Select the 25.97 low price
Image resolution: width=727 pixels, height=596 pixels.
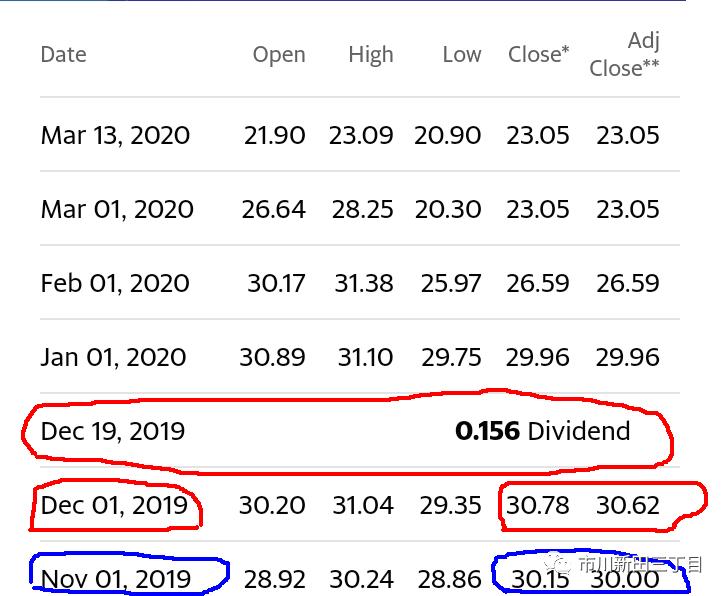451,283
